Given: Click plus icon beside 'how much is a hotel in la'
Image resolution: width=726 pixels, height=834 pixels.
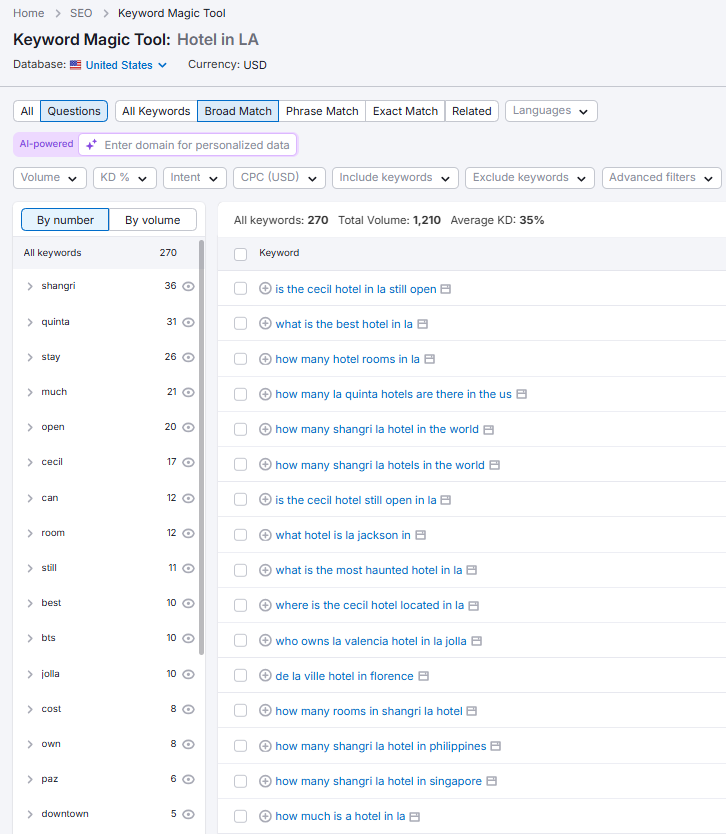Looking at the screenshot, I should (265, 816).
